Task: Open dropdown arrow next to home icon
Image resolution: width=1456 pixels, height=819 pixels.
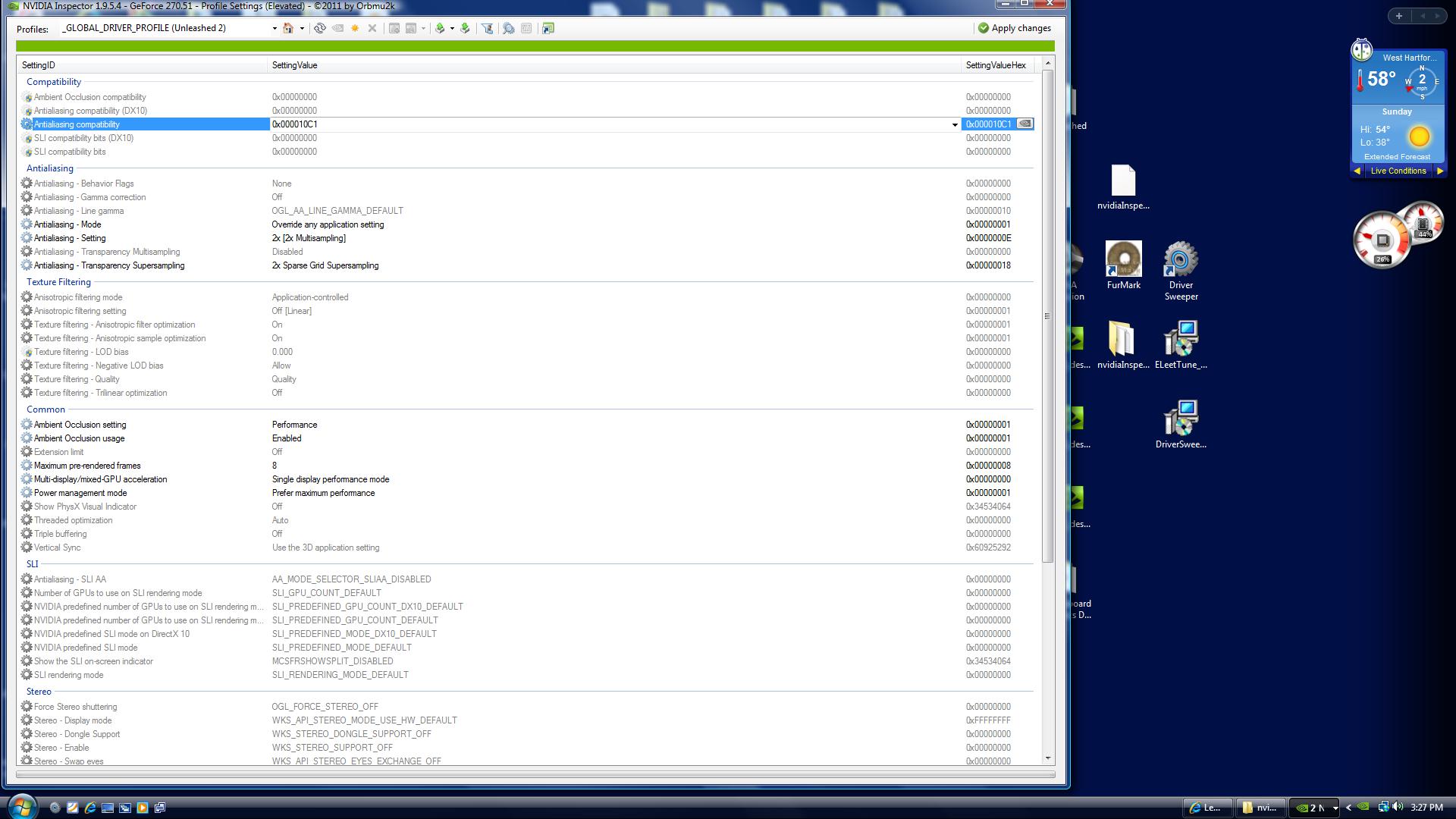Action: pyautogui.click(x=302, y=28)
